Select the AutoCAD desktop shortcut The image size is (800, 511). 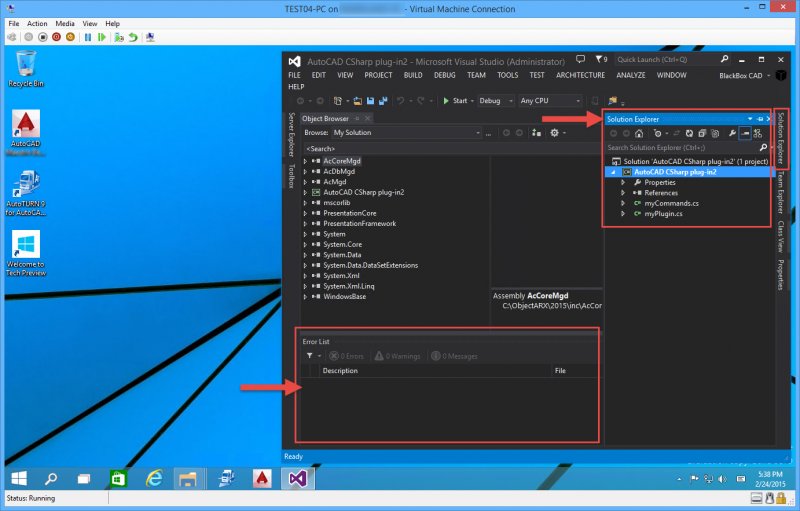(x=26, y=134)
